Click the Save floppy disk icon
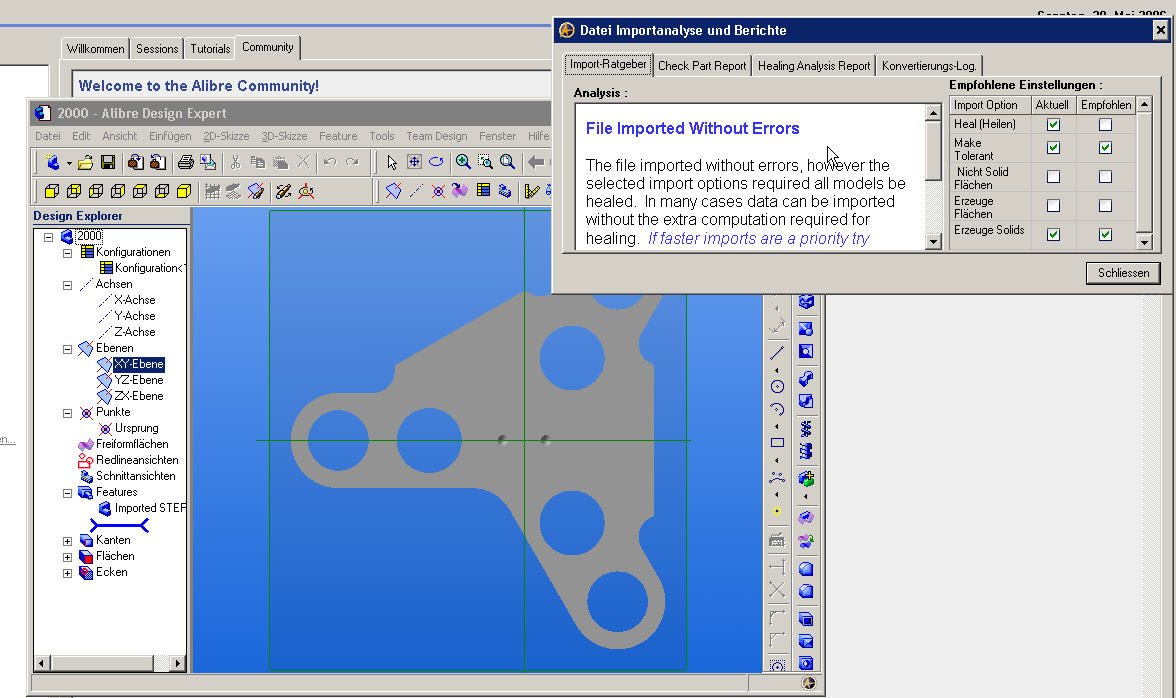The image size is (1176, 698). 108,162
